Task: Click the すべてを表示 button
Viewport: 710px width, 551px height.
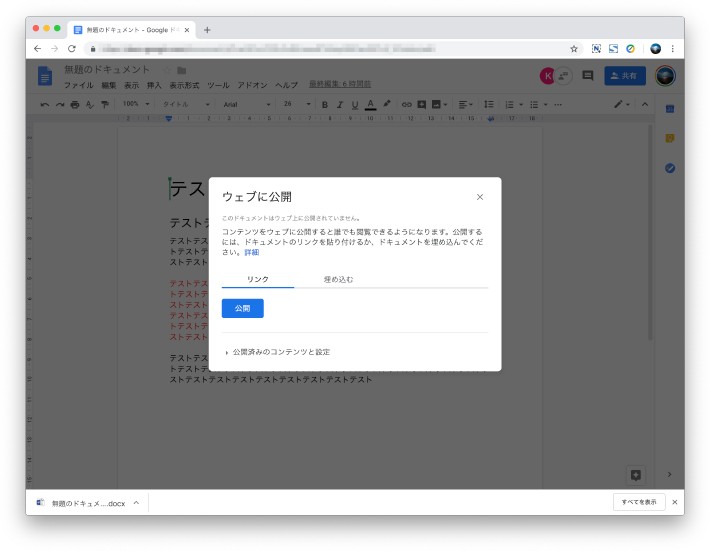Action: click(x=639, y=502)
